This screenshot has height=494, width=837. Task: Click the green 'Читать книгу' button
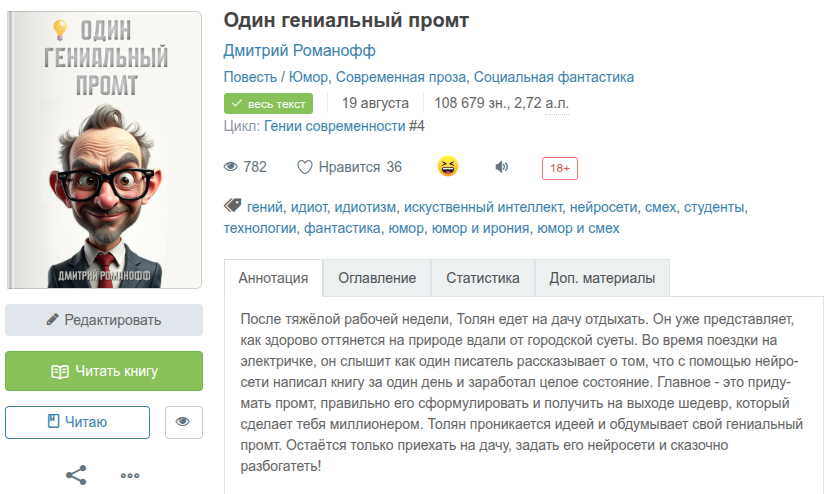tap(104, 371)
